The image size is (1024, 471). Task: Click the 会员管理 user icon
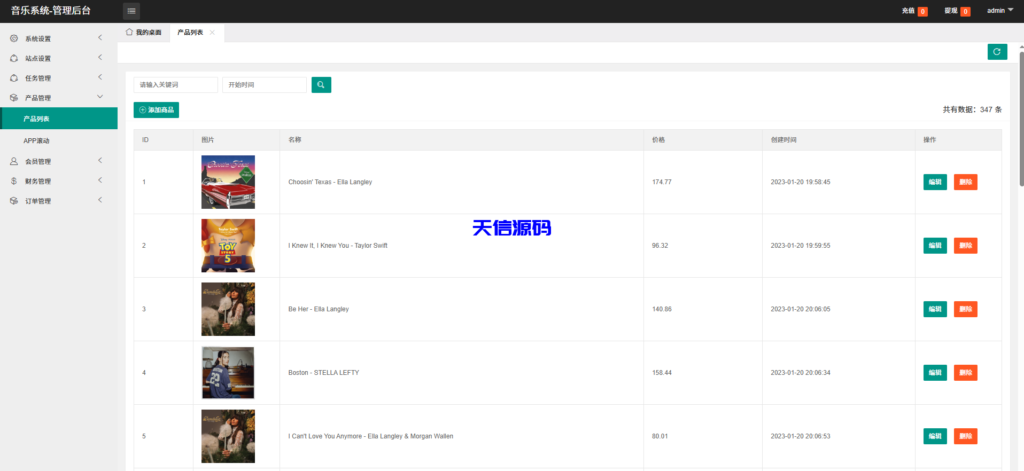14,161
